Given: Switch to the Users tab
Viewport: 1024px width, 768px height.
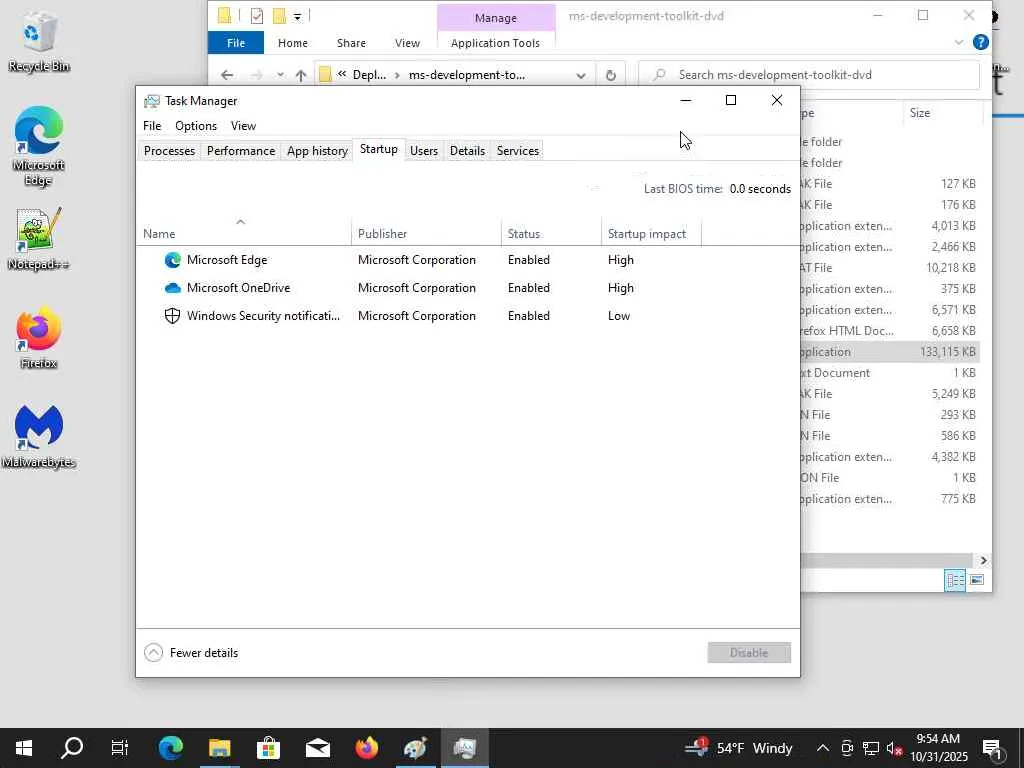Looking at the screenshot, I should point(424,151).
